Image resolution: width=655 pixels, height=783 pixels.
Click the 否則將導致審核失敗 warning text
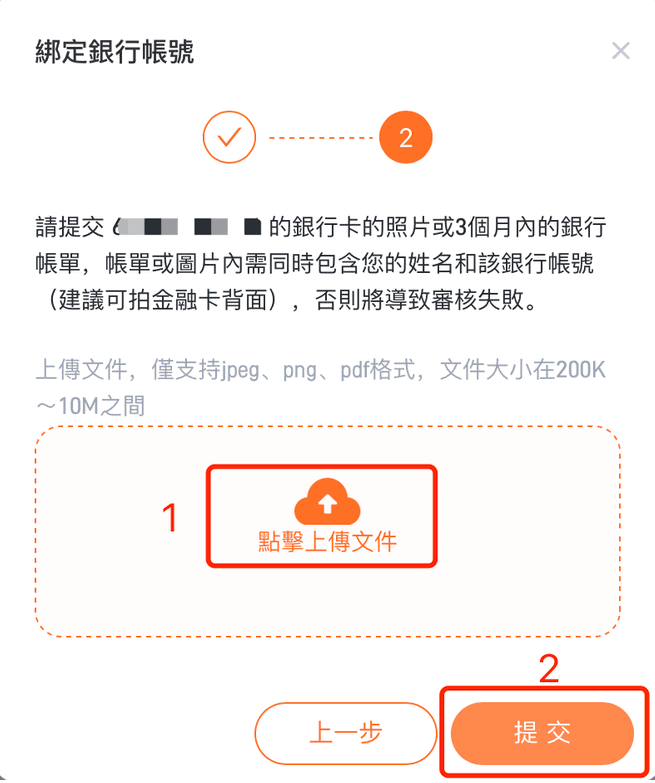[426, 301]
